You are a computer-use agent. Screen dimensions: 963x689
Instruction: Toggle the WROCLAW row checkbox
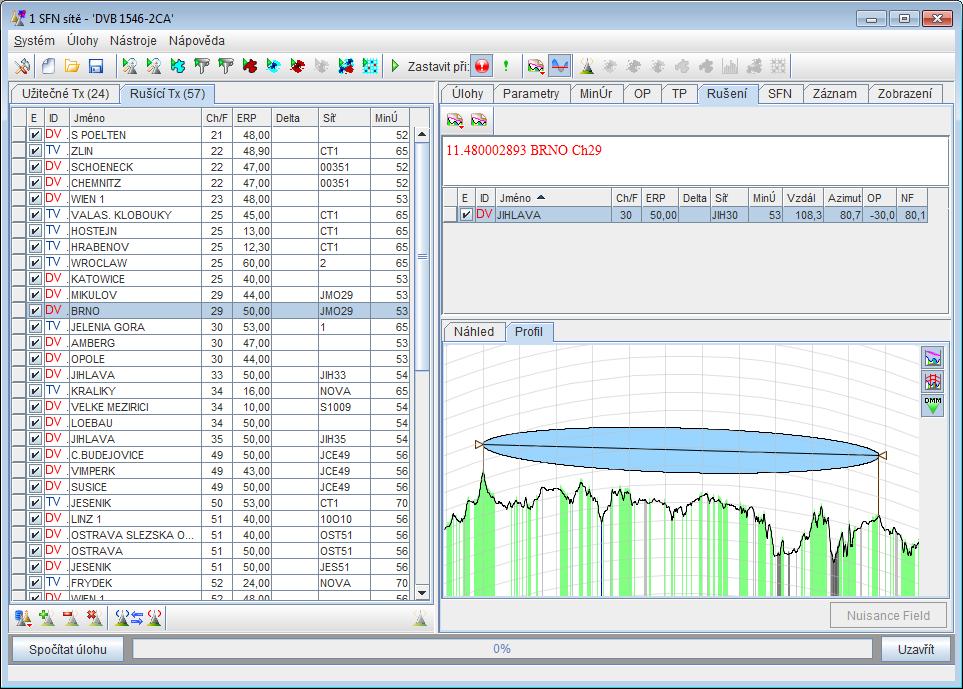35,262
